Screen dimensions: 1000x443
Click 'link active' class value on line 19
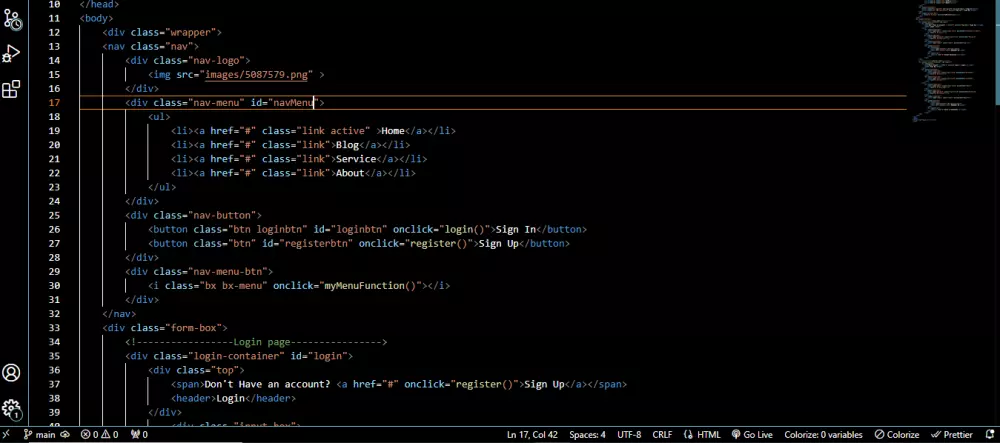pyautogui.click(x=333, y=131)
